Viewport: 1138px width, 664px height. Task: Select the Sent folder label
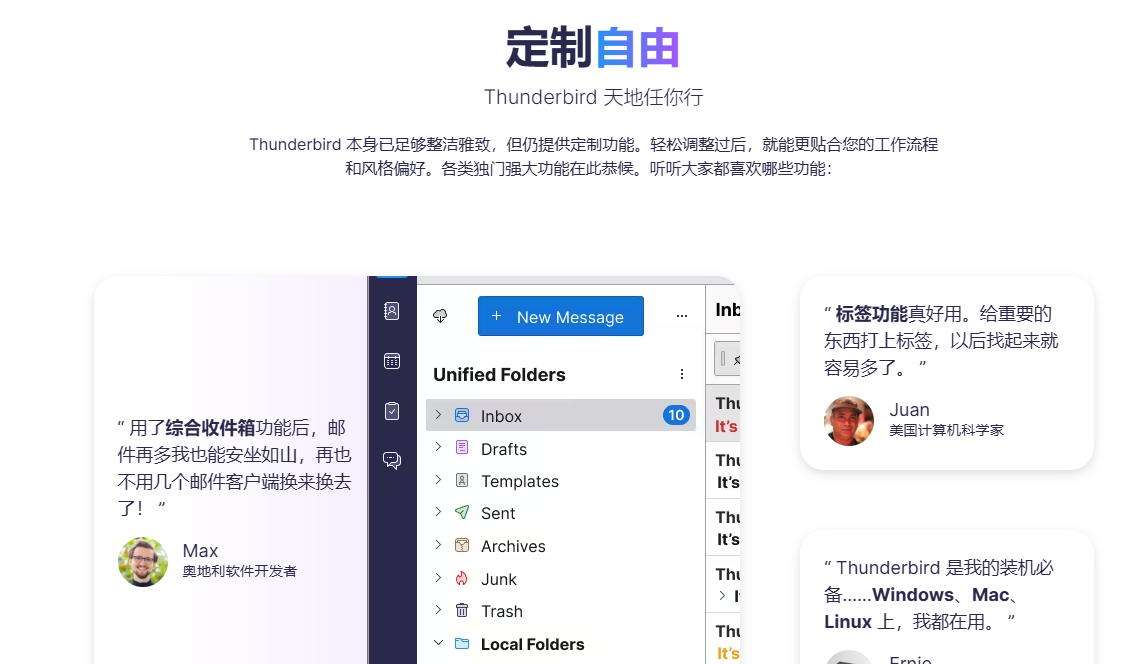tap(498, 514)
